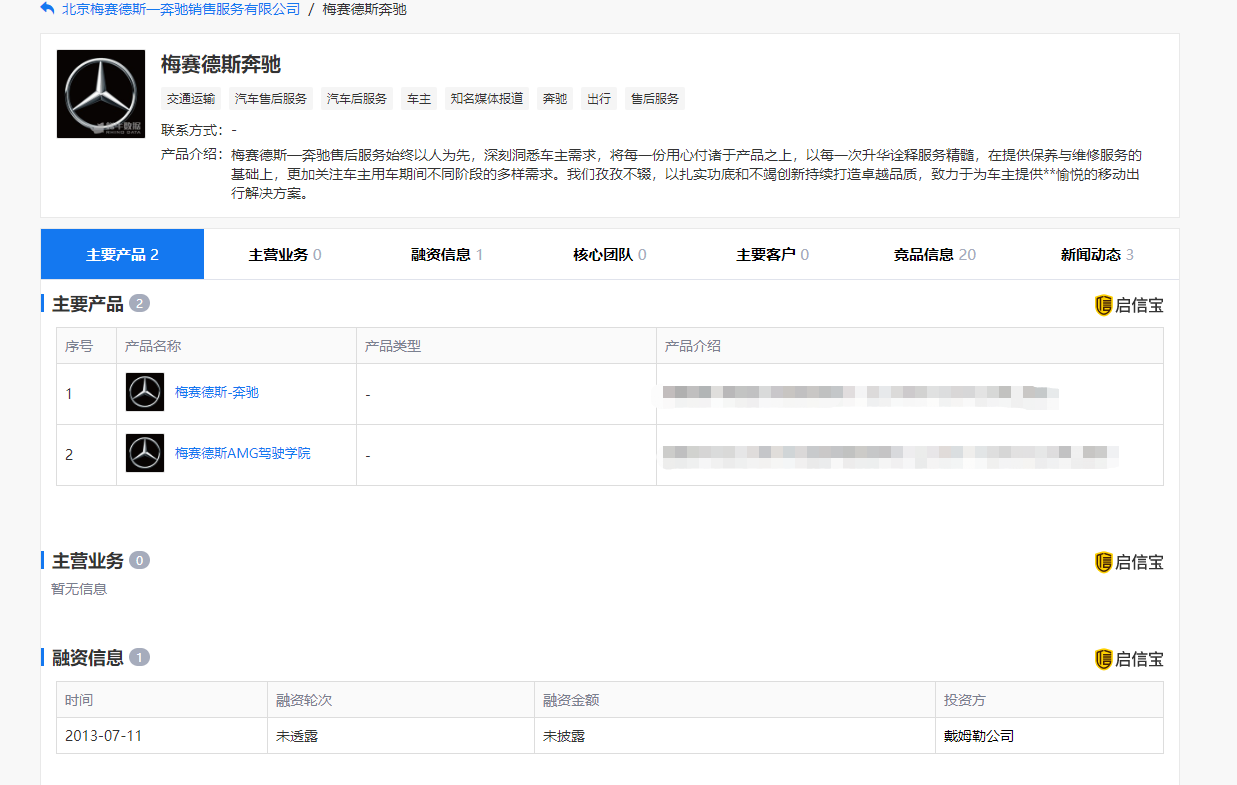This screenshot has width=1237, height=785.
Task: Open 北京梅赛德斯—奔驰销售服务有限公司 breadcrumb link
Action: coord(180,9)
